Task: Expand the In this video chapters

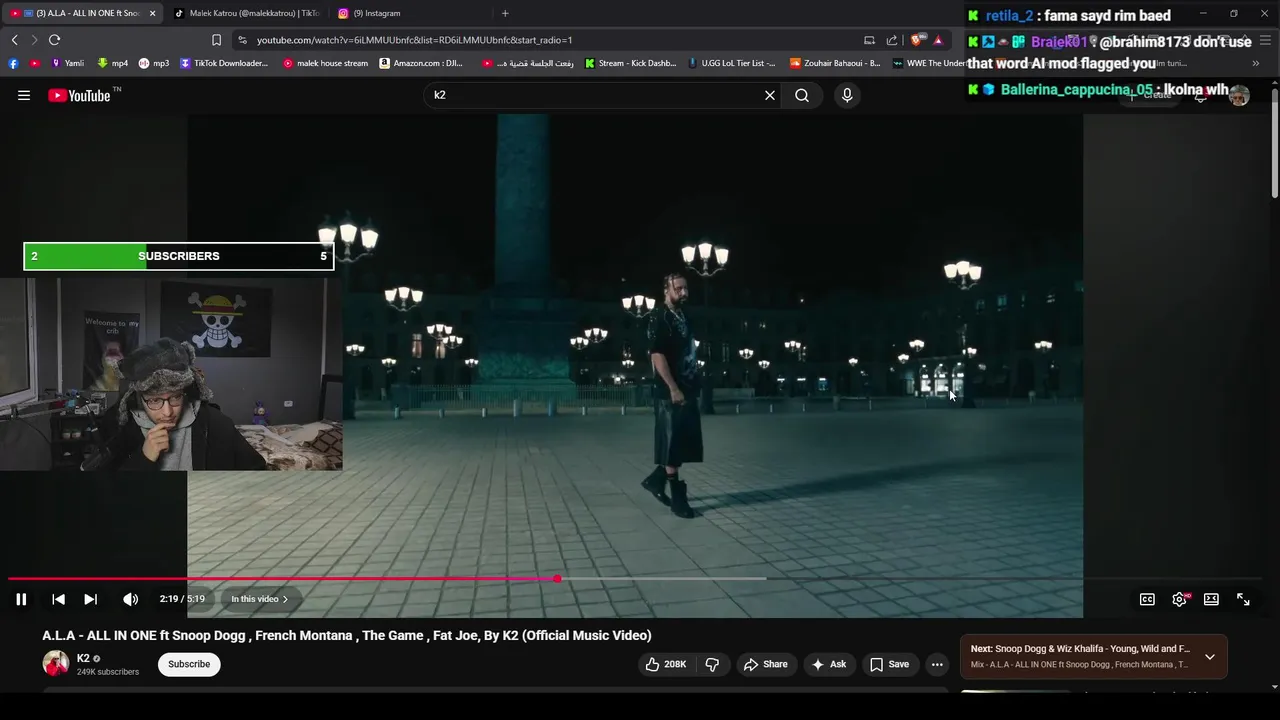Action: [x=259, y=599]
